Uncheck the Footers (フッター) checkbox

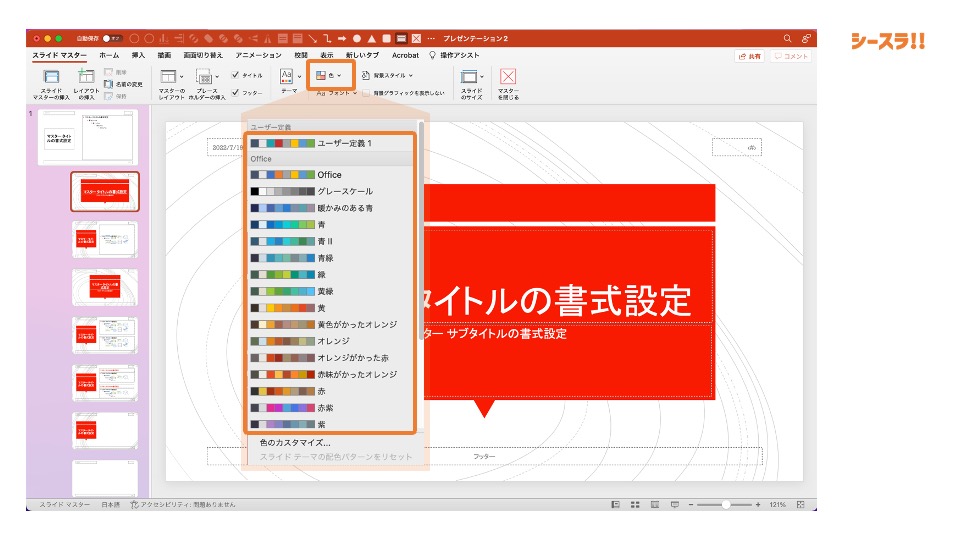pos(235,92)
